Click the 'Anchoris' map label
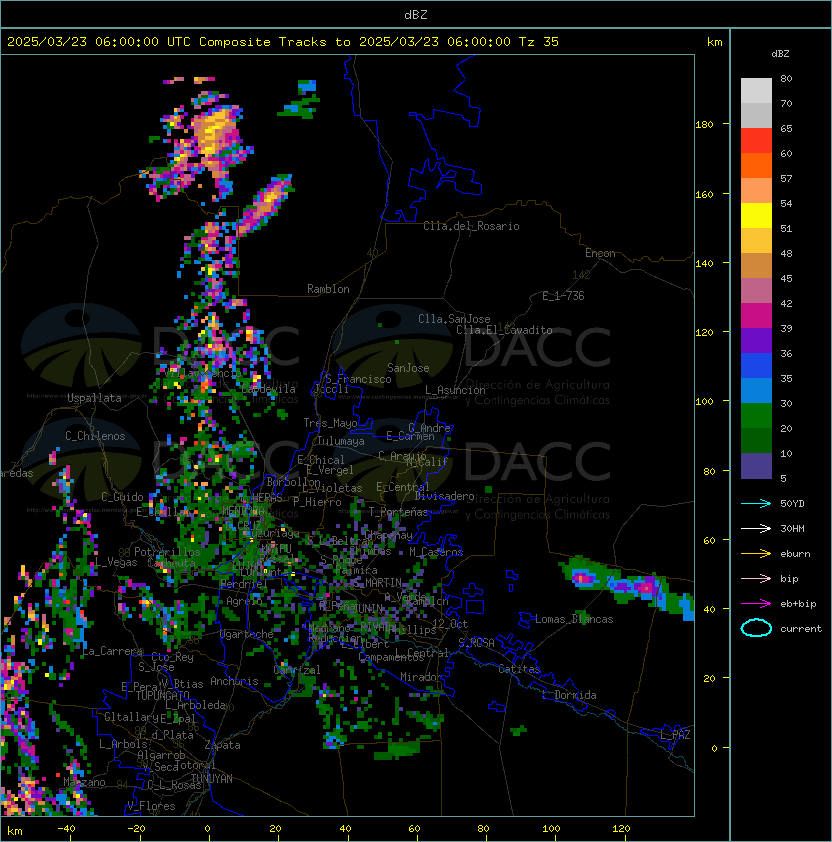 [234, 681]
